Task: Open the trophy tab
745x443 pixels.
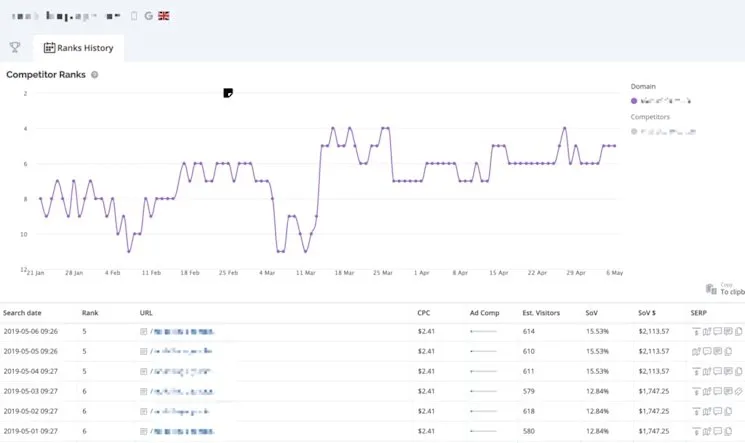Action: click(15, 47)
